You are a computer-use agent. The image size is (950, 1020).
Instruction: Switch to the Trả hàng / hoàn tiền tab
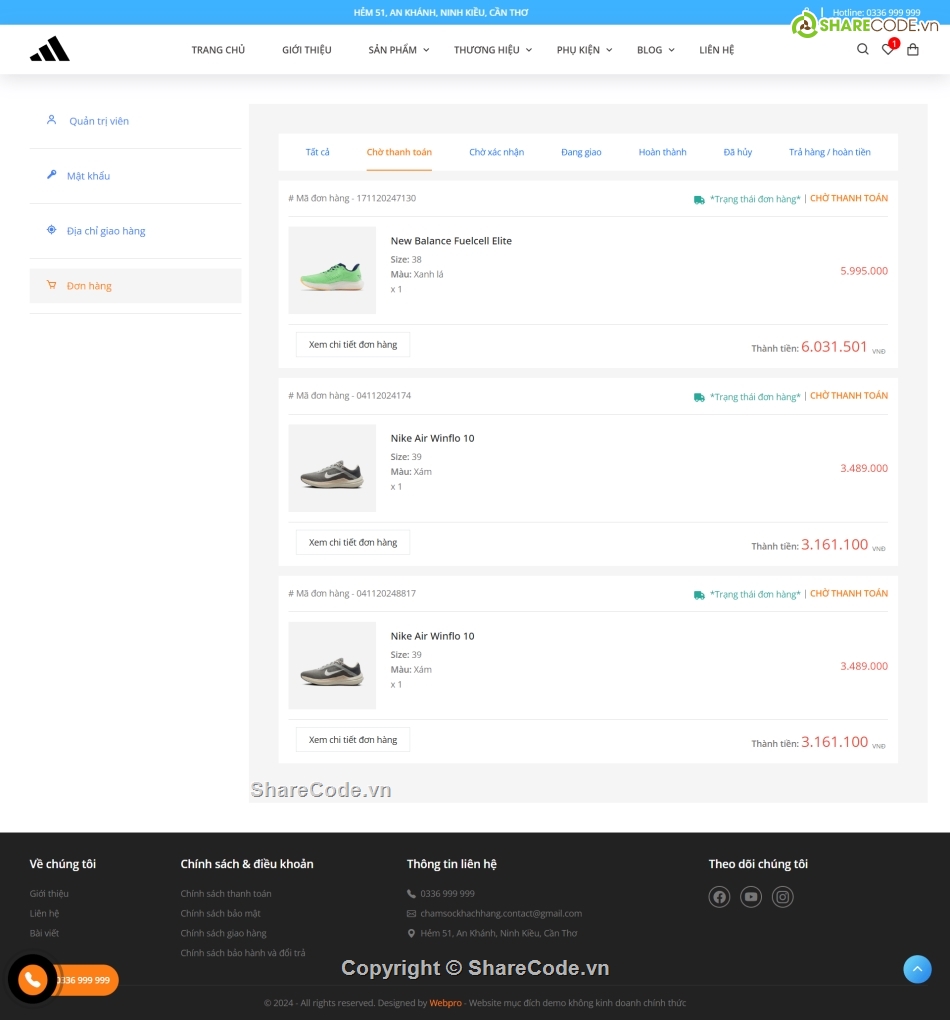(830, 152)
